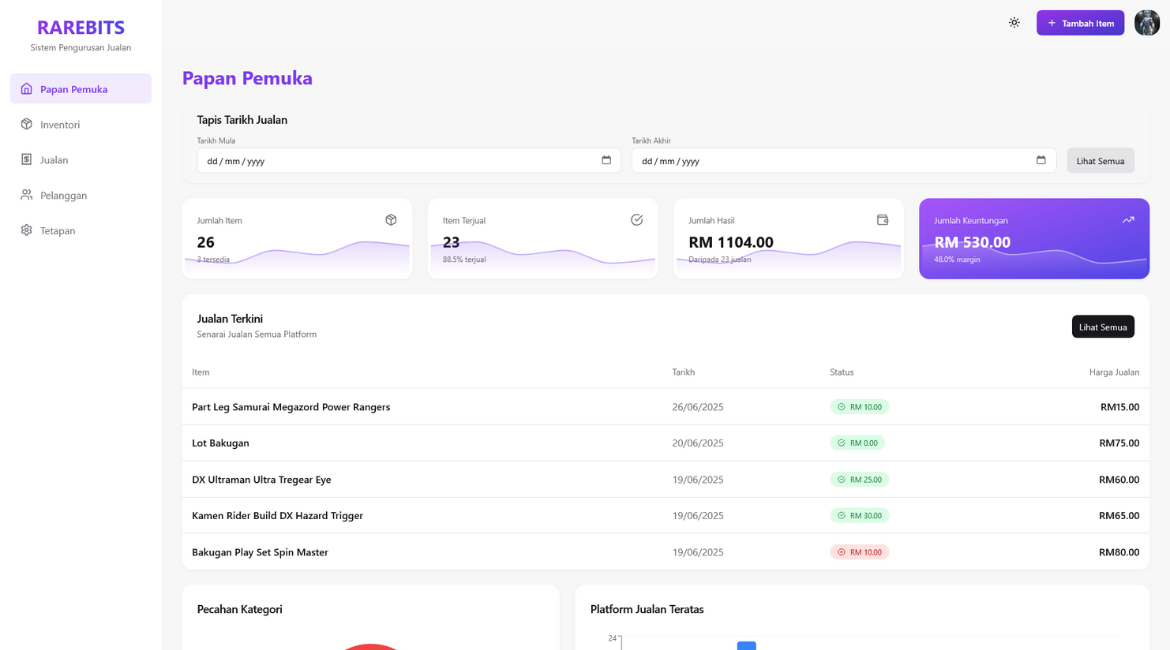The height and width of the screenshot is (650, 1170).
Task: Open calendar picker for Tarikh Akhir
Action: coord(1041,160)
